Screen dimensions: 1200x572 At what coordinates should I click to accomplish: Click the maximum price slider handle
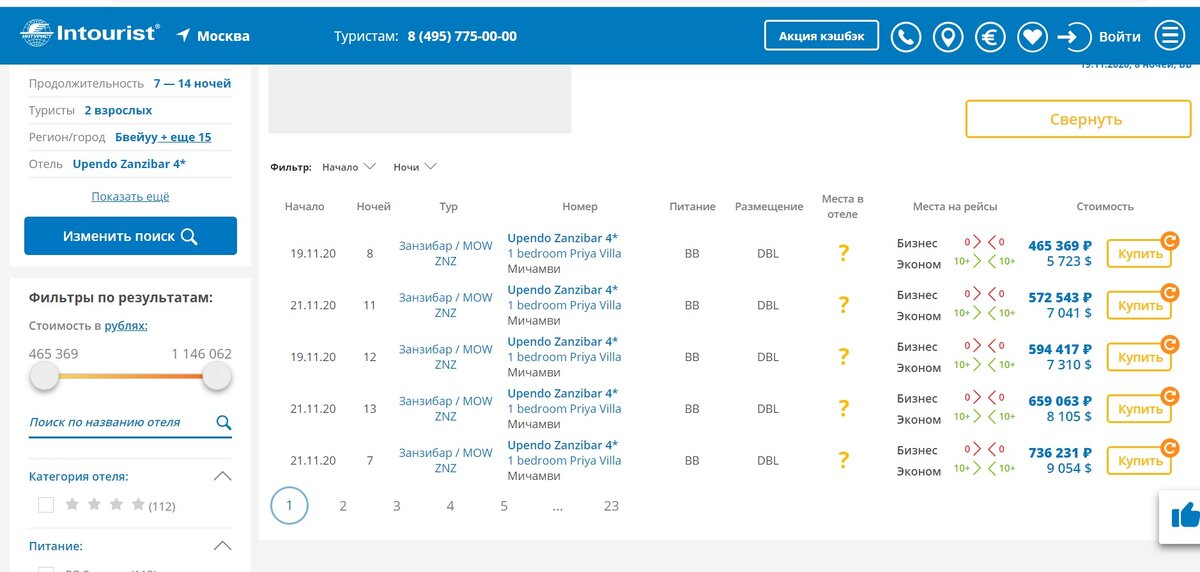[217, 376]
